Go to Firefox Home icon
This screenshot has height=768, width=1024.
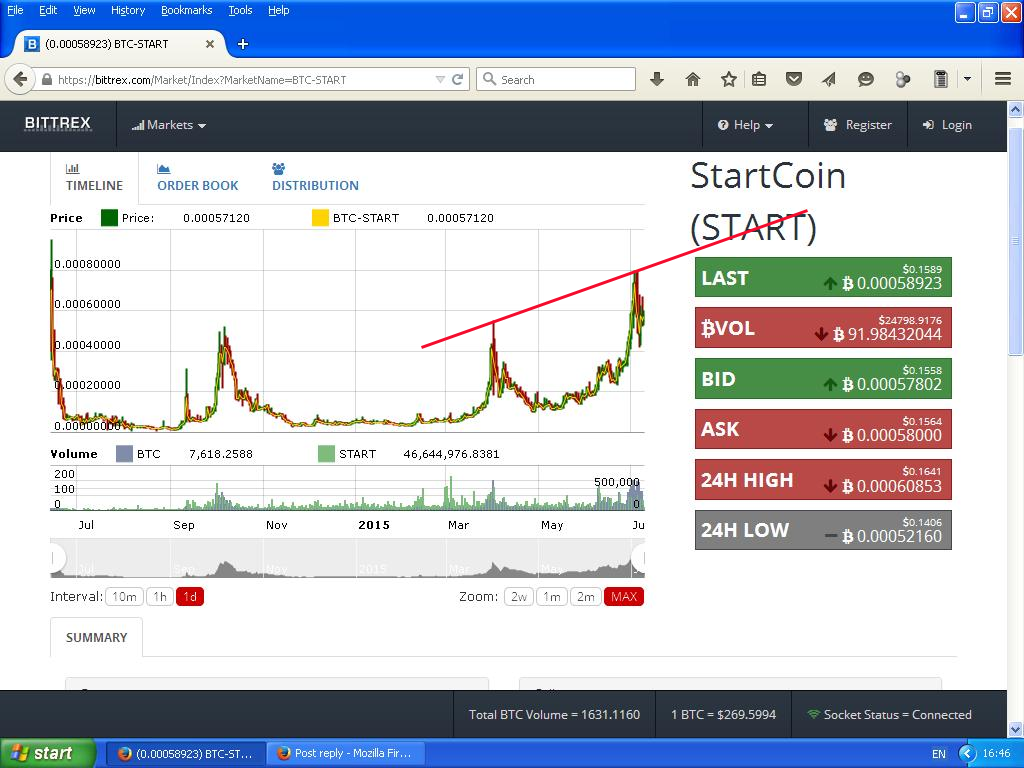pyautogui.click(x=693, y=80)
